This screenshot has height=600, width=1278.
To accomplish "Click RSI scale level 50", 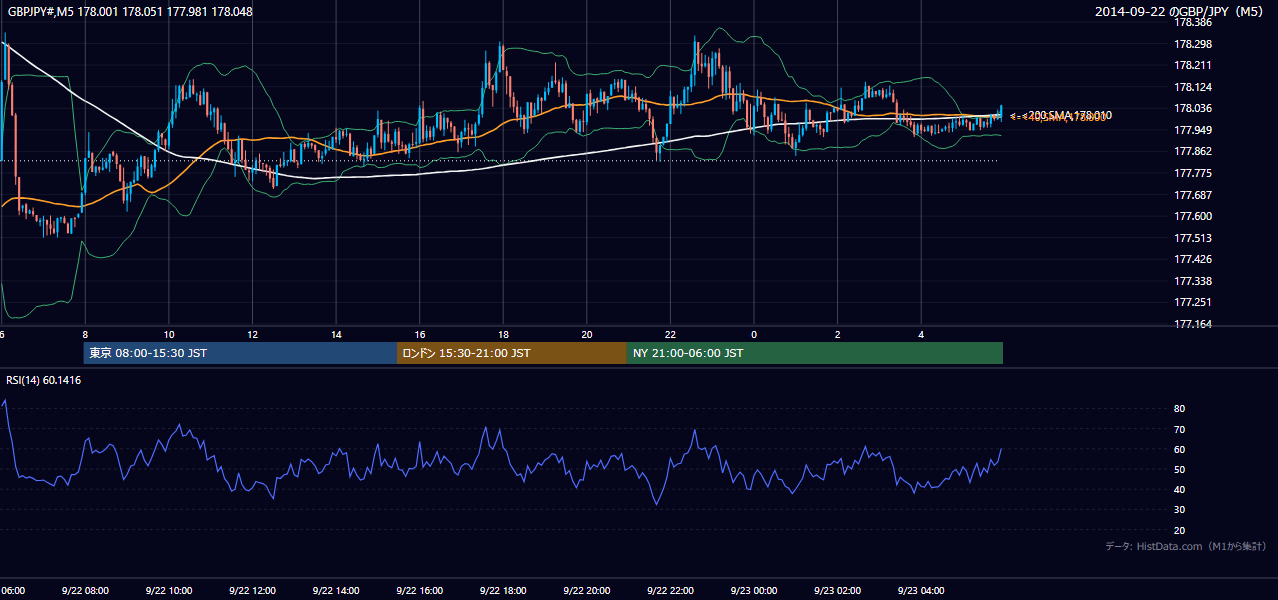I will click(x=1180, y=469).
